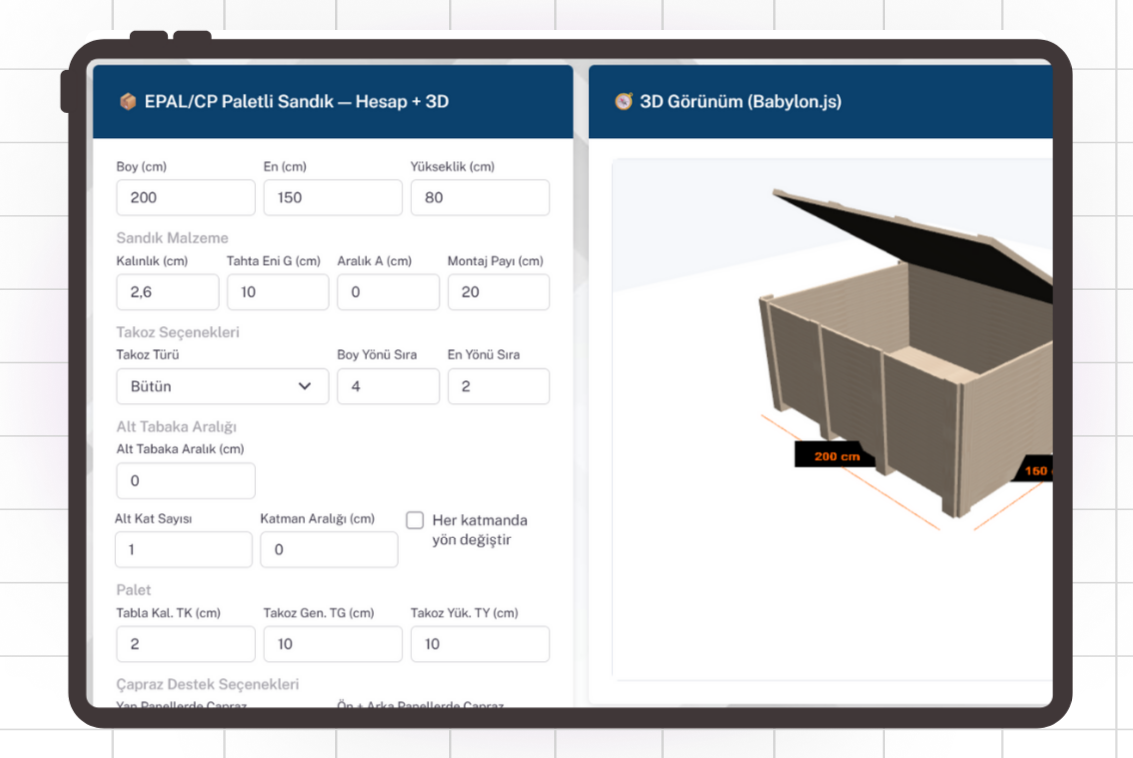The width and height of the screenshot is (1133, 758).
Task: Click the Takoz Gen. TG input
Action: [332, 644]
